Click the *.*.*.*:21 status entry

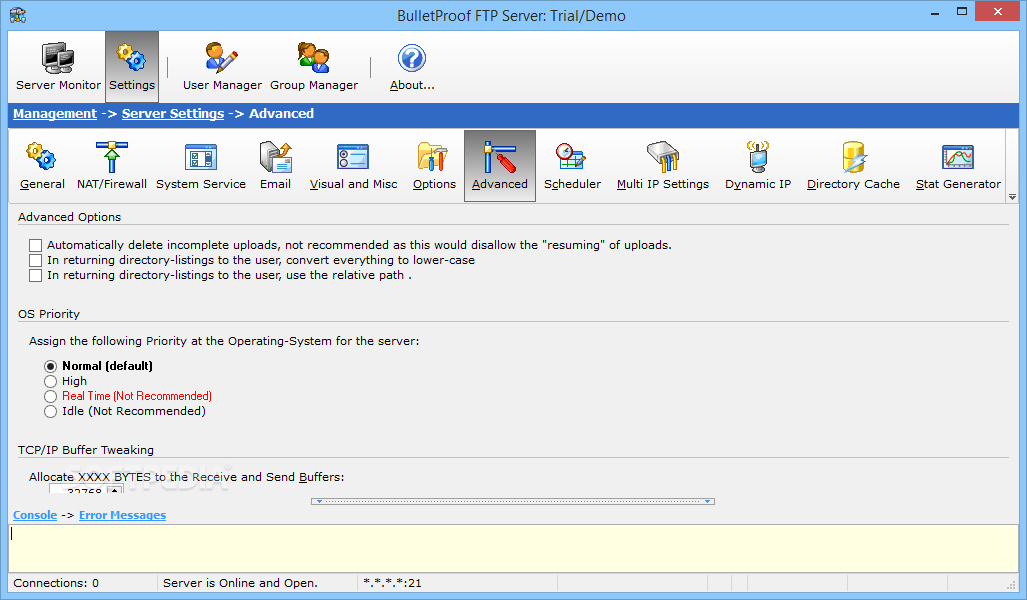click(x=392, y=583)
